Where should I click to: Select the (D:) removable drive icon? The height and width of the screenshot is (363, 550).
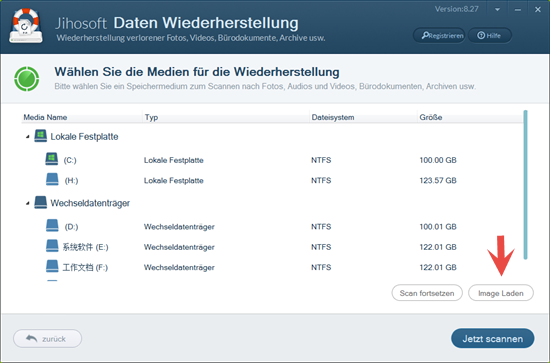click(52, 226)
